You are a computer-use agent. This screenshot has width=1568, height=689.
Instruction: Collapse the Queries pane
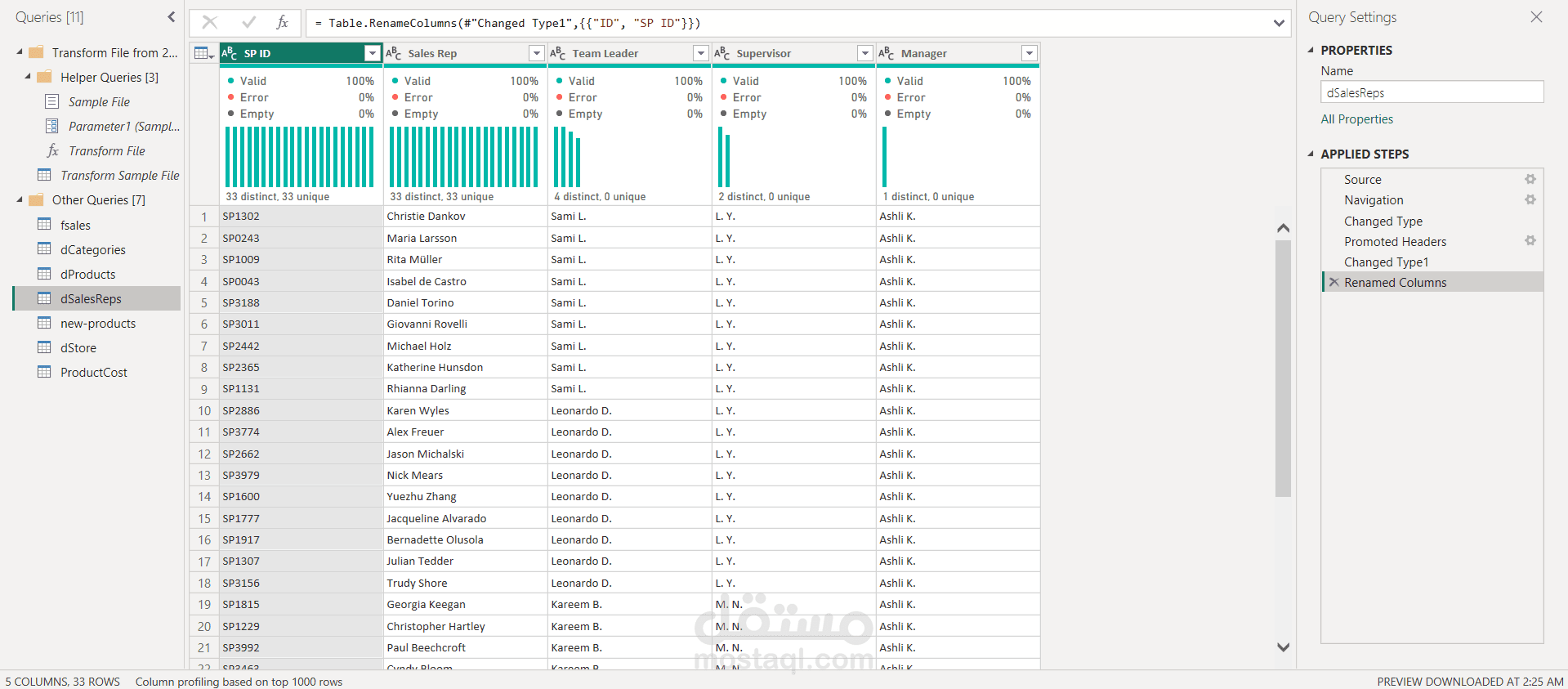coord(171,17)
